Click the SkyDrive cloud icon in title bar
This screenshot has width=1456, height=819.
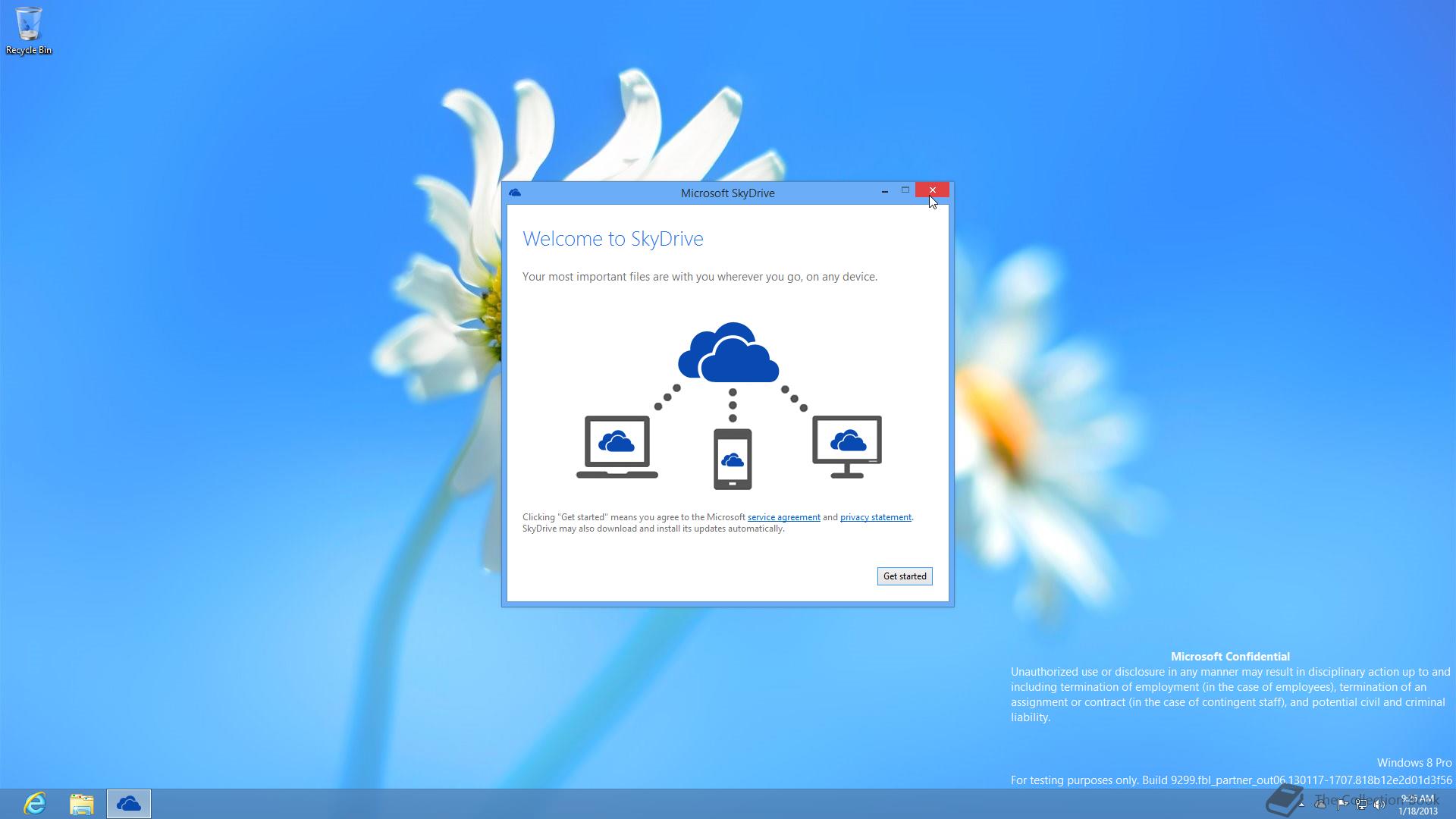(515, 193)
